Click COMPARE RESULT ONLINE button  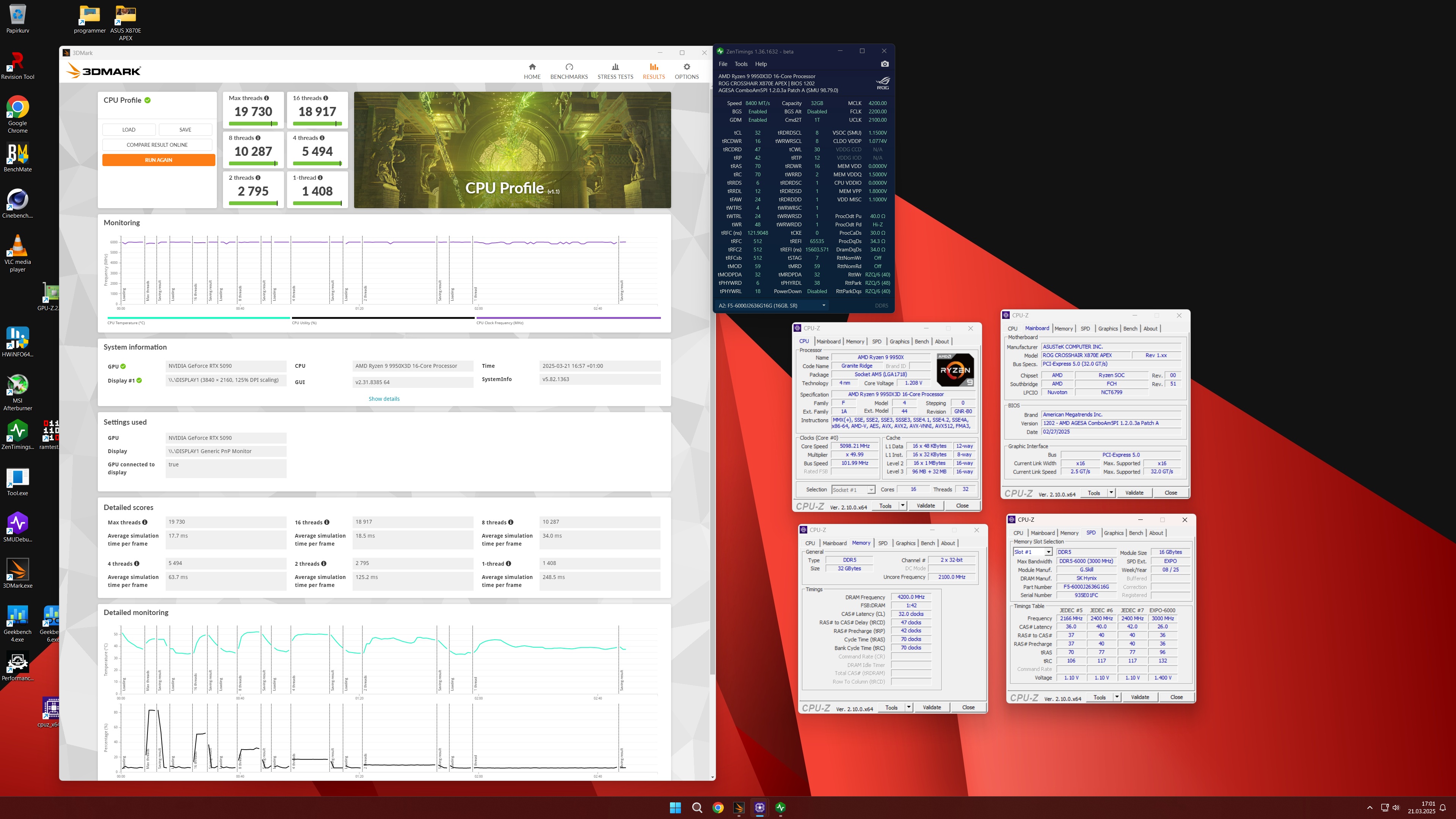click(x=157, y=145)
